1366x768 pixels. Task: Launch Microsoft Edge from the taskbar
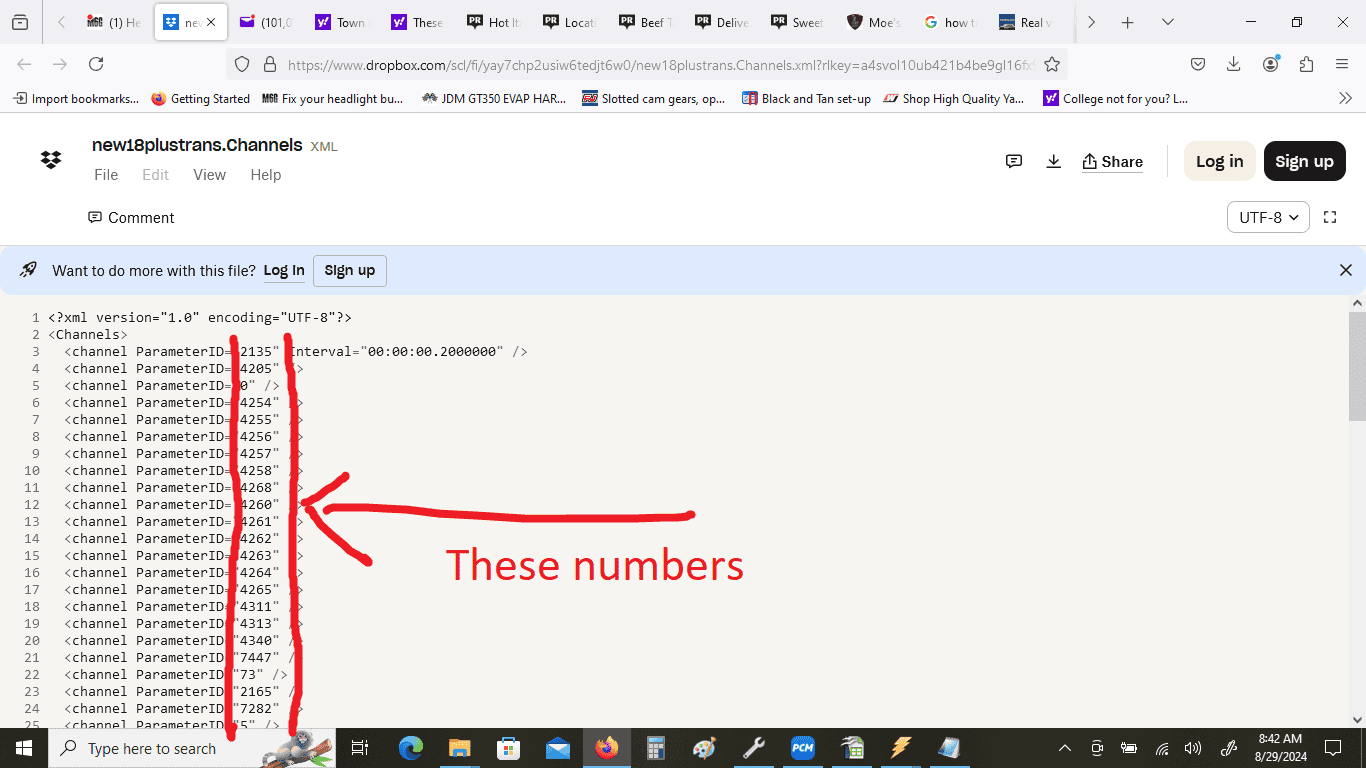point(411,748)
